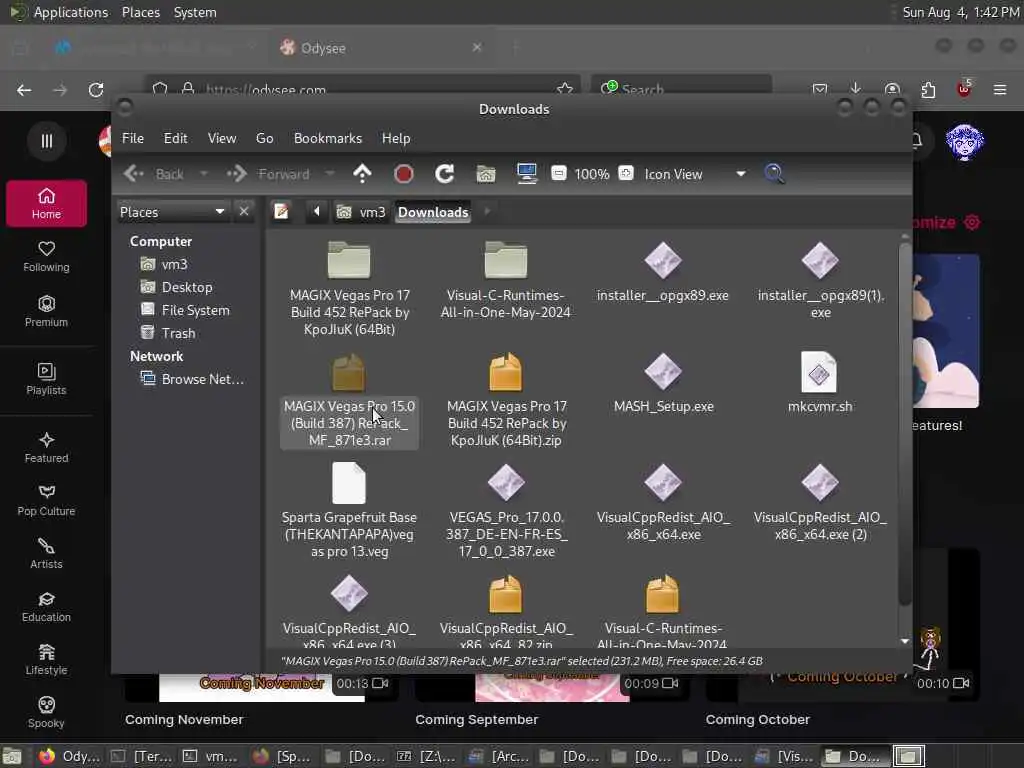Select the MAGIX Vegas Pro 17 folder
Screen dimensions: 1024x768
pos(349,288)
